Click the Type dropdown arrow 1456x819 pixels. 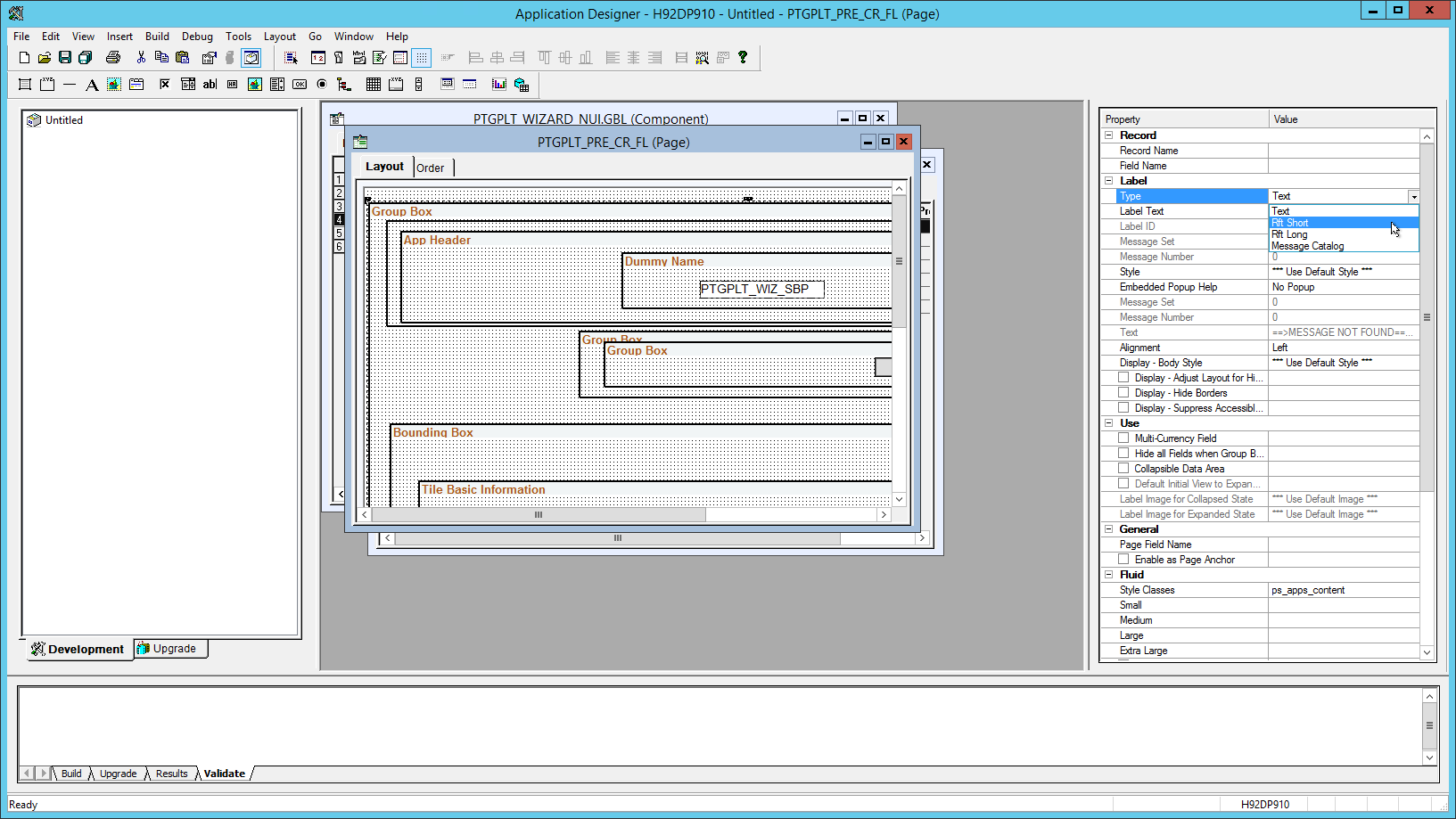(x=1413, y=197)
